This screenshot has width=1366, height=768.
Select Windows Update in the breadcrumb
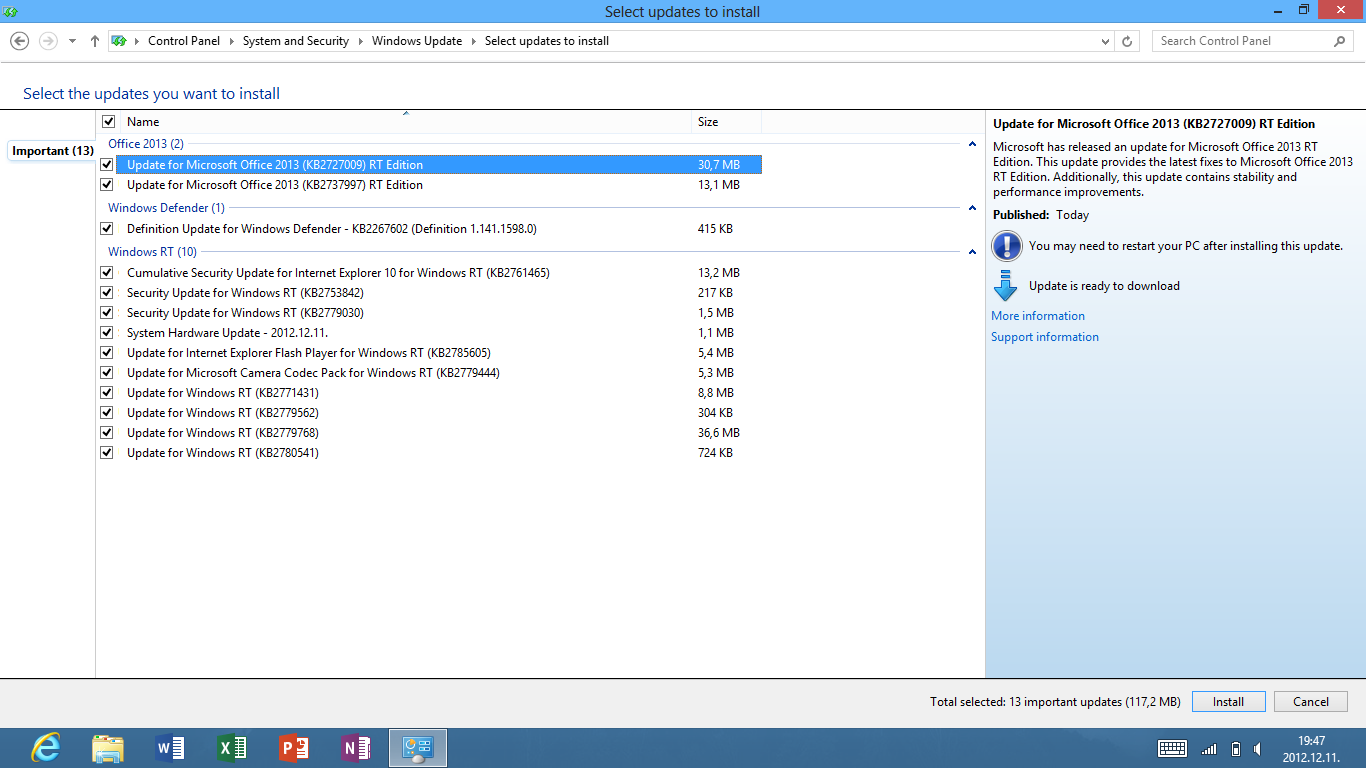tap(417, 41)
